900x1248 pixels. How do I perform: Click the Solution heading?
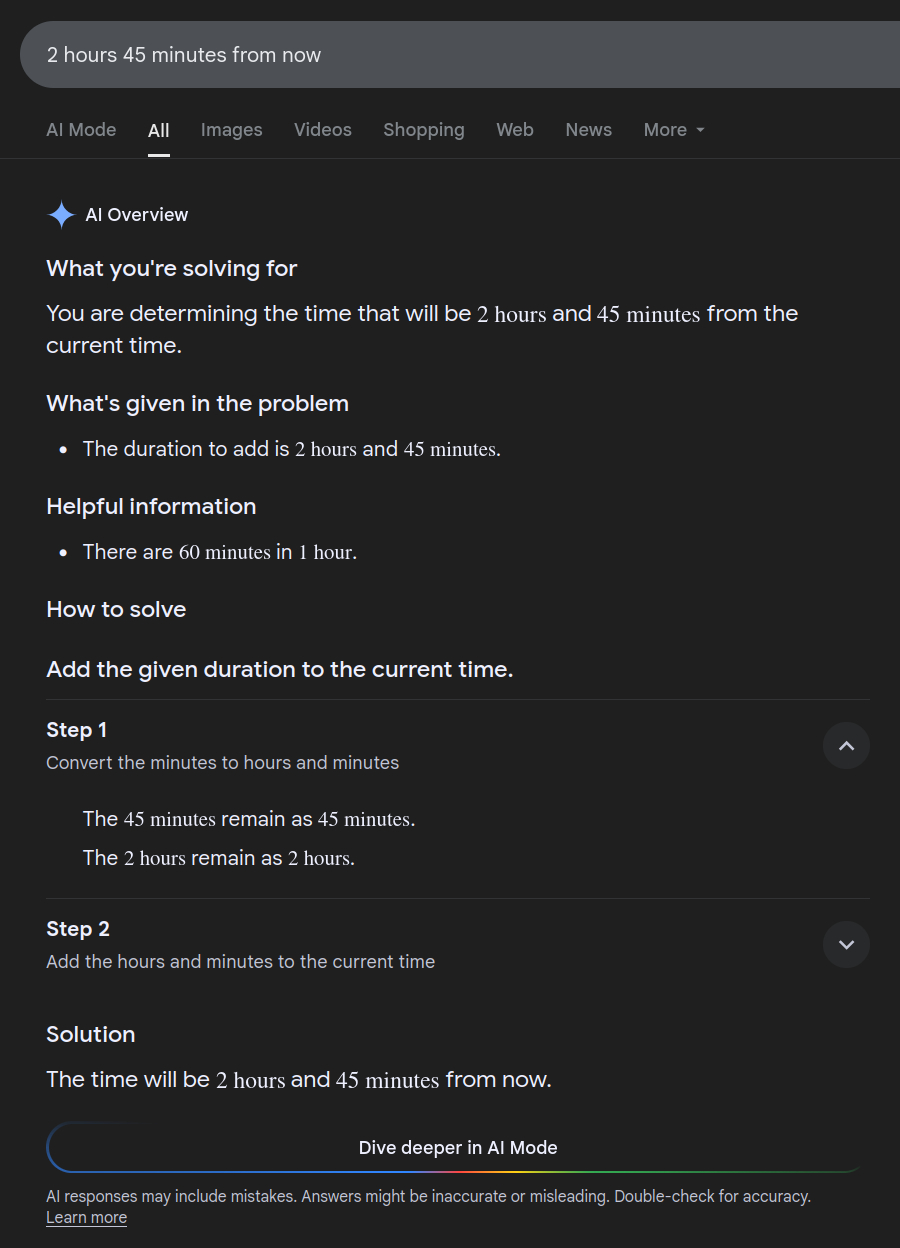[x=90, y=1034]
